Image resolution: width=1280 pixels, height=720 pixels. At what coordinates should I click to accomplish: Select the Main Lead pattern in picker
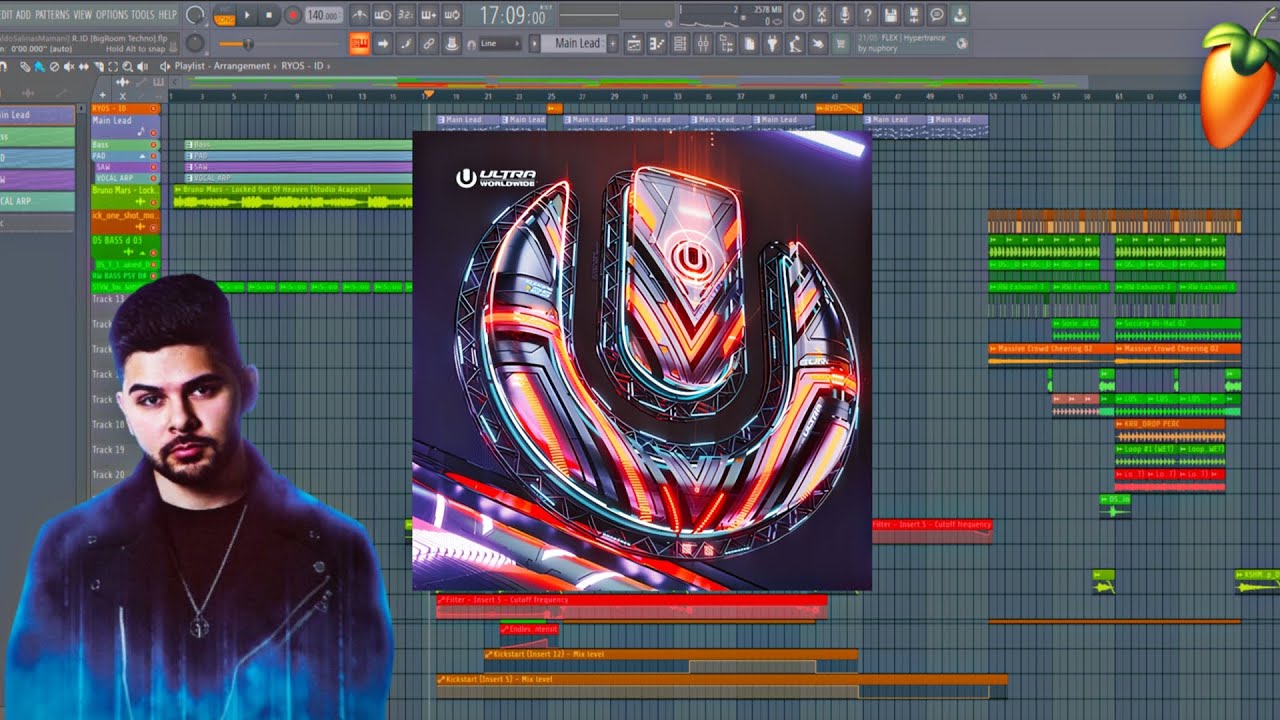tap(36, 115)
